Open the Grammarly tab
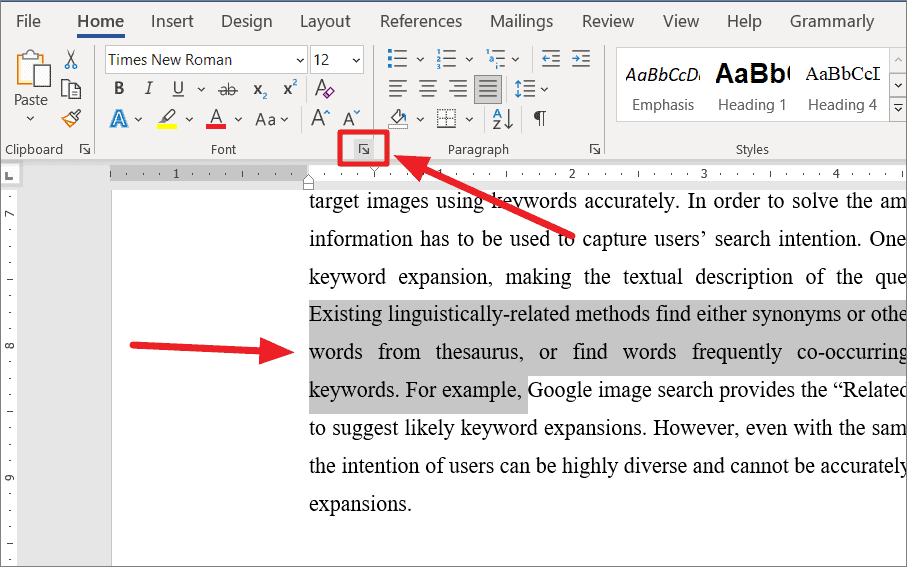907x567 pixels. click(x=832, y=21)
